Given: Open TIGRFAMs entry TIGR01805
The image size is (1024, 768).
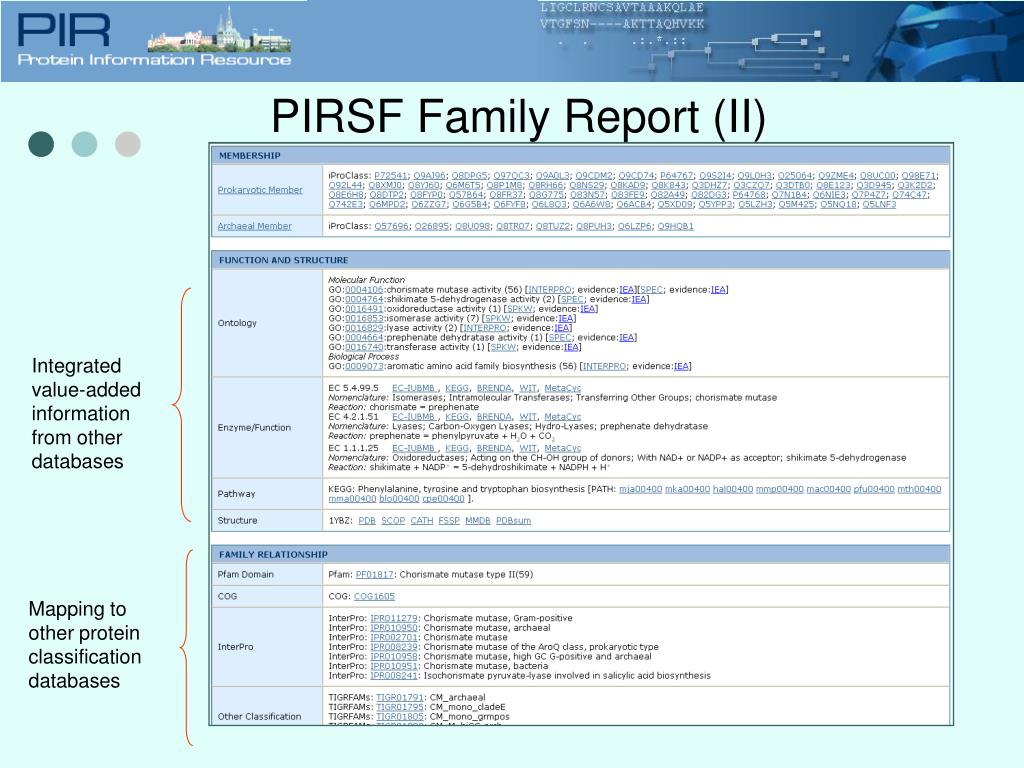Looking at the screenshot, I should (x=400, y=717).
